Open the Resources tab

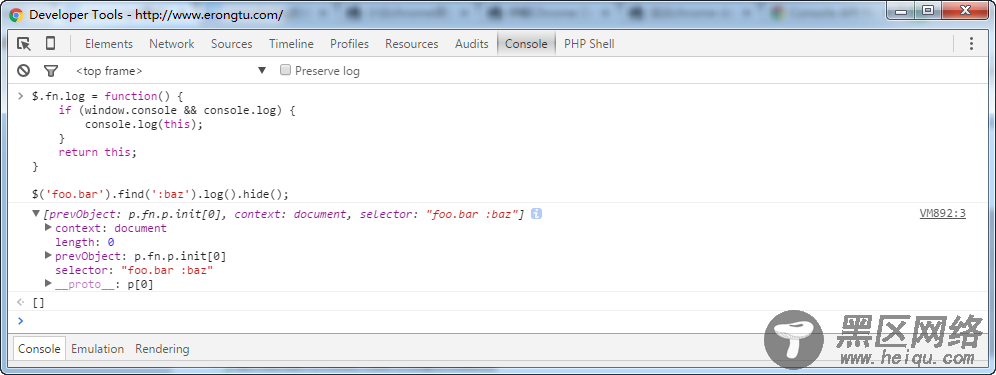pyautogui.click(x=412, y=44)
